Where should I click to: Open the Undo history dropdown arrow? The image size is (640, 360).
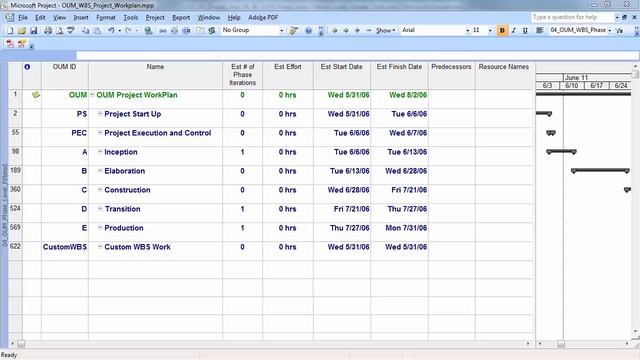click(x=120, y=31)
